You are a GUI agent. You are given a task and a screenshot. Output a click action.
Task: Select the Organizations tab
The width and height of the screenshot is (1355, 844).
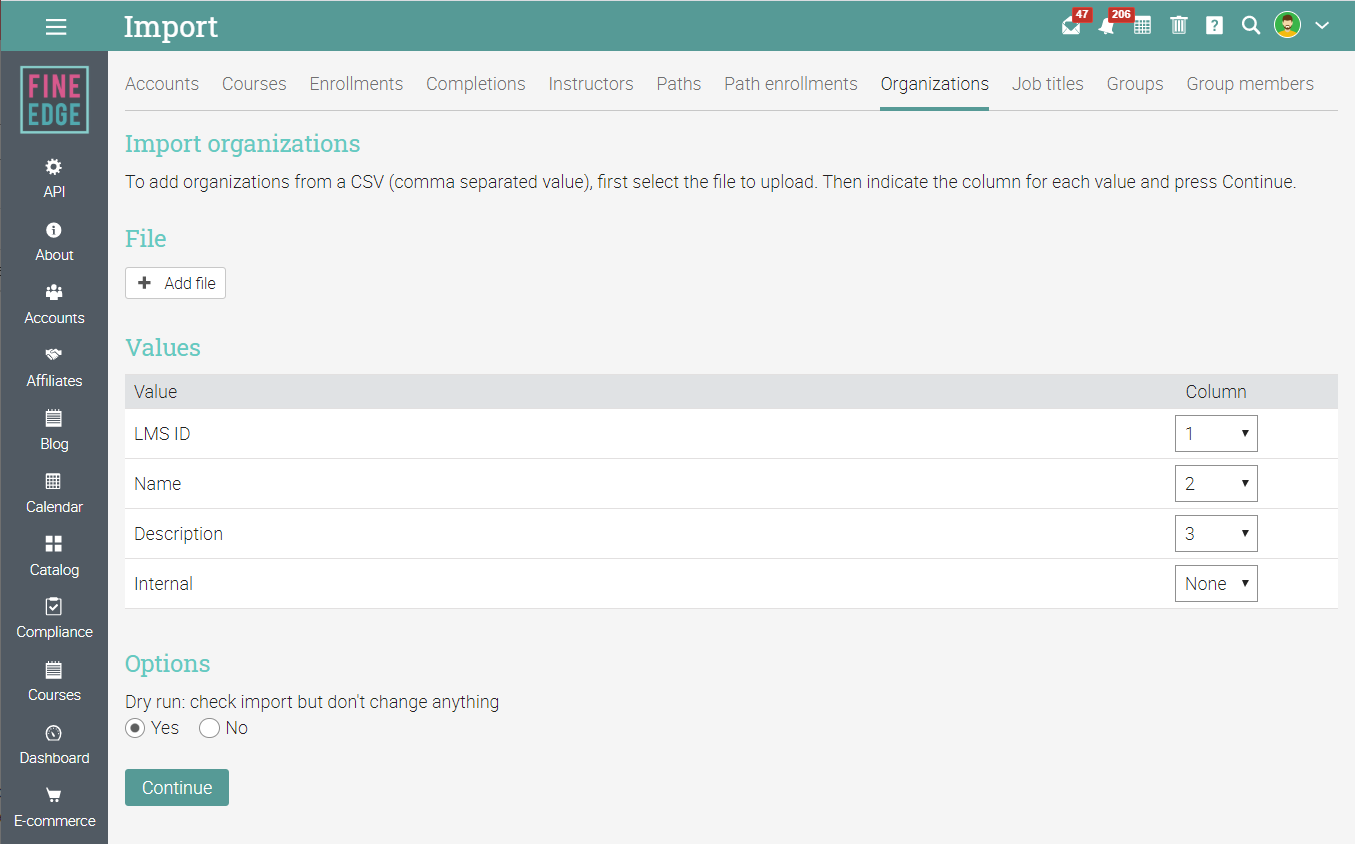(x=935, y=84)
